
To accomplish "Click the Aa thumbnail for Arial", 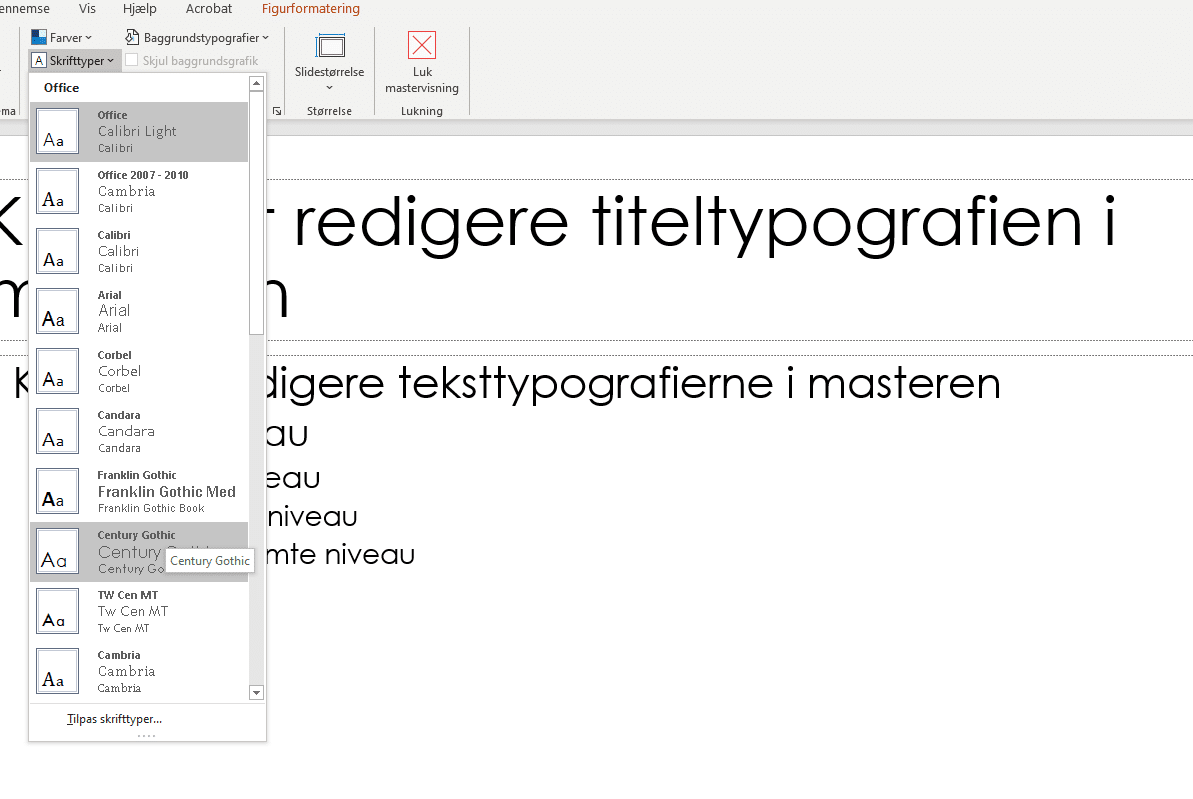I will [x=57, y=311].
